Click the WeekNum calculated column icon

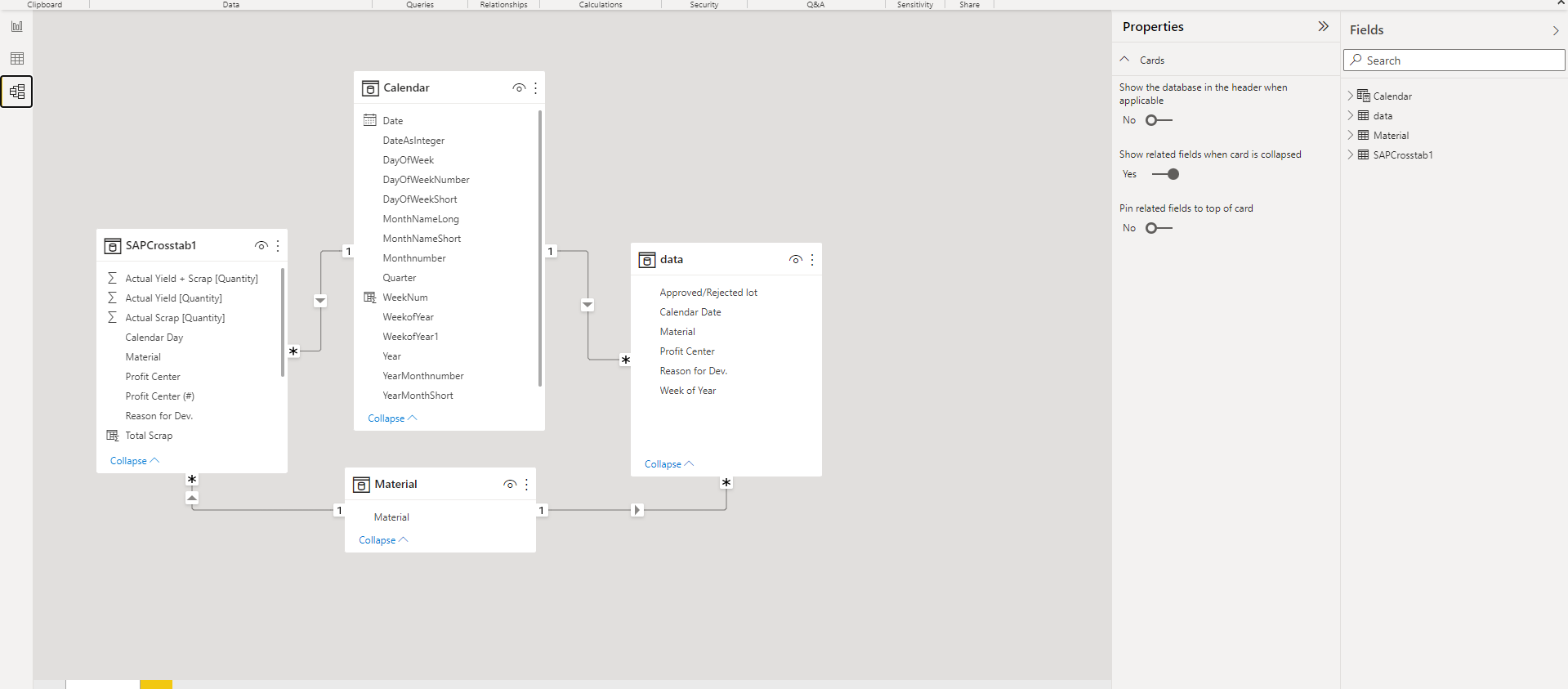[370, 298]
